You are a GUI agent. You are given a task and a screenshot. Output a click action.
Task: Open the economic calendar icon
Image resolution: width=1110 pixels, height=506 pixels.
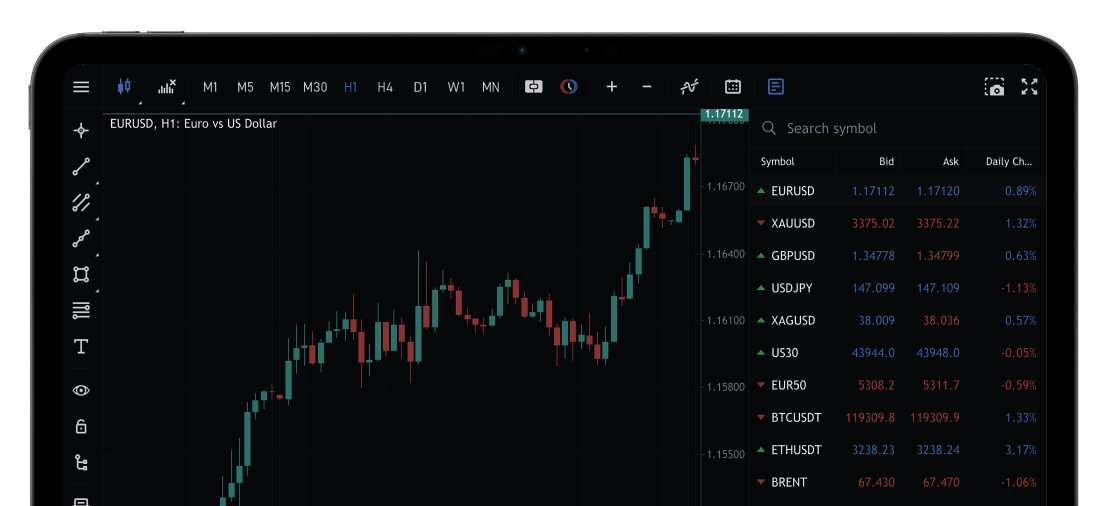point(732,87)
